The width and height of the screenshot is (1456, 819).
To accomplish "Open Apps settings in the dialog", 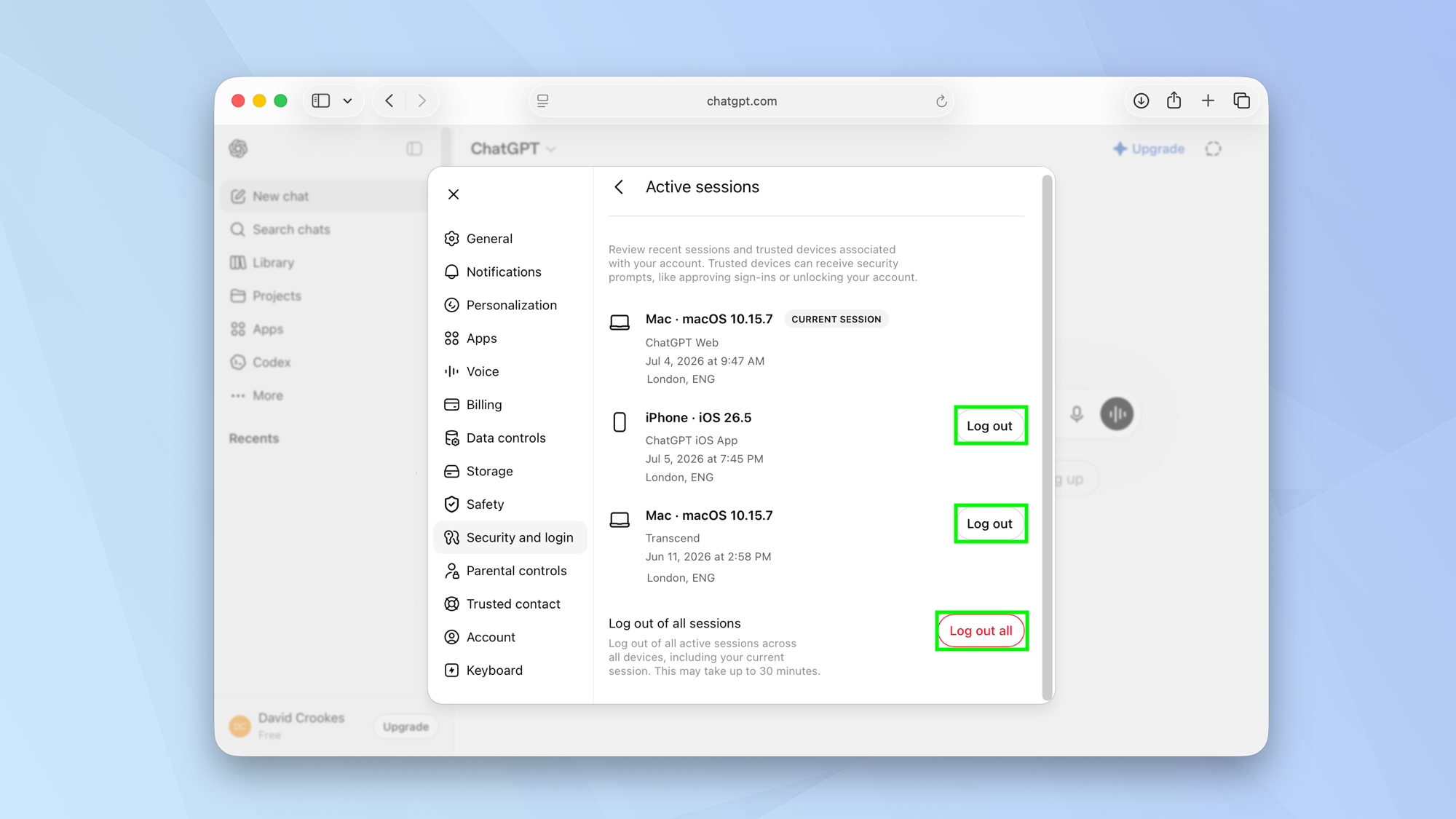I will pyautogui.click(x=510, y=339).
